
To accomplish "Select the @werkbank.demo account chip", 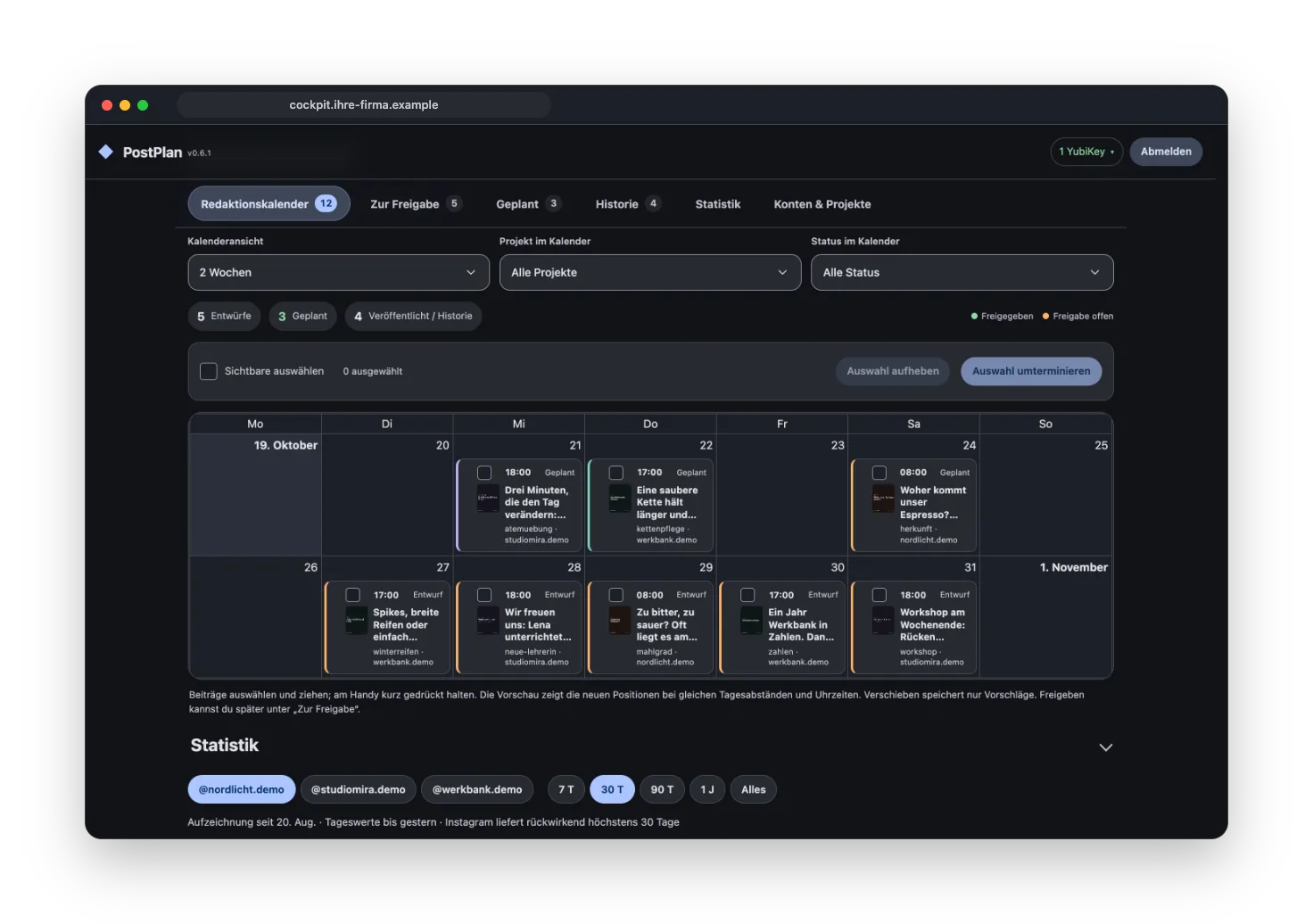I will pyautogui.click(x=477, y=789).
